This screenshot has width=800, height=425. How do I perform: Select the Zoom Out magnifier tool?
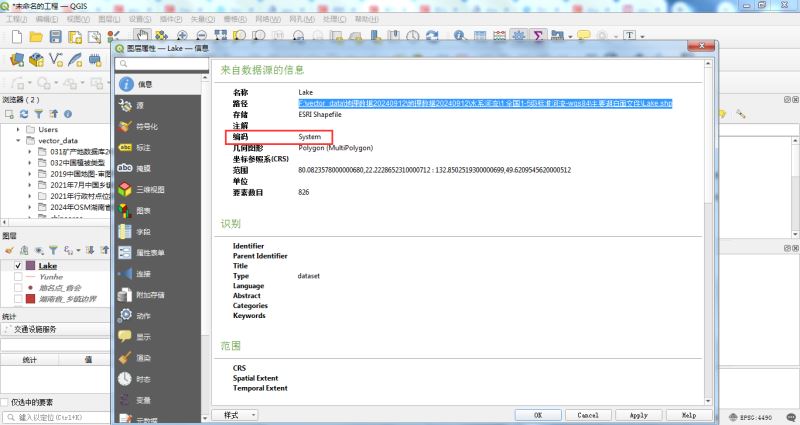(201, 35)
